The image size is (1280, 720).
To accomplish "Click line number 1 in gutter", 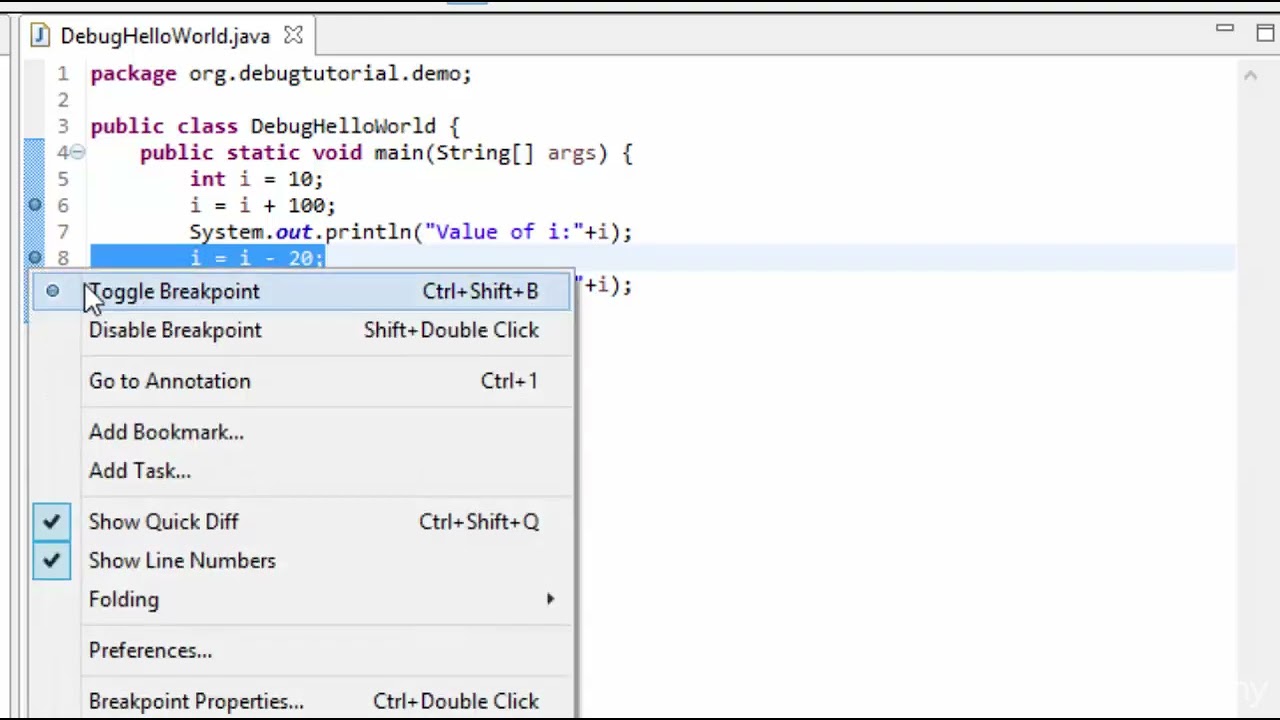I will point(63,74).
